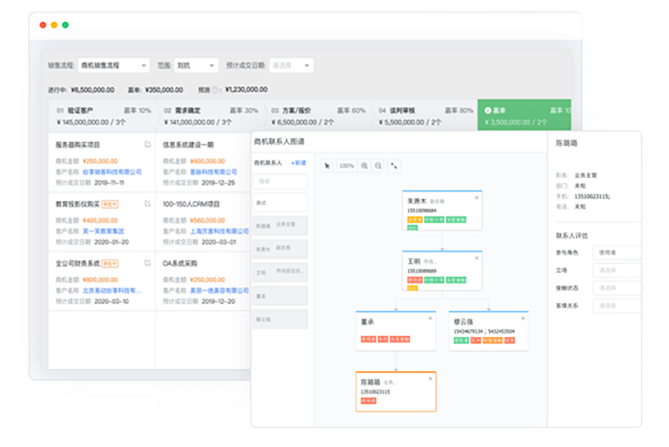Viewport: 669px width, 447px height.
Task: Click the zoom out magnifier icon
Action: [x=378, y=166]
